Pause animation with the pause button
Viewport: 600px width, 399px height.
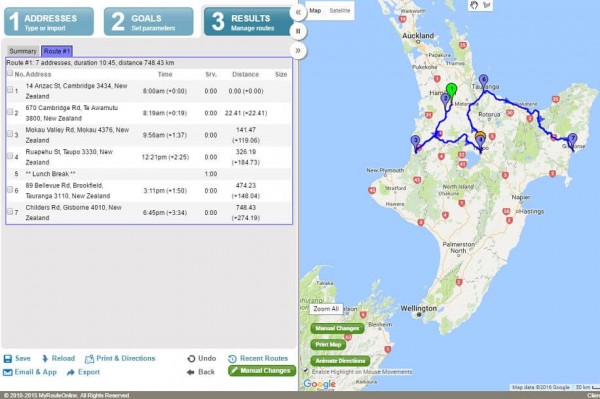pyautogui.click(x=298, y=31)
